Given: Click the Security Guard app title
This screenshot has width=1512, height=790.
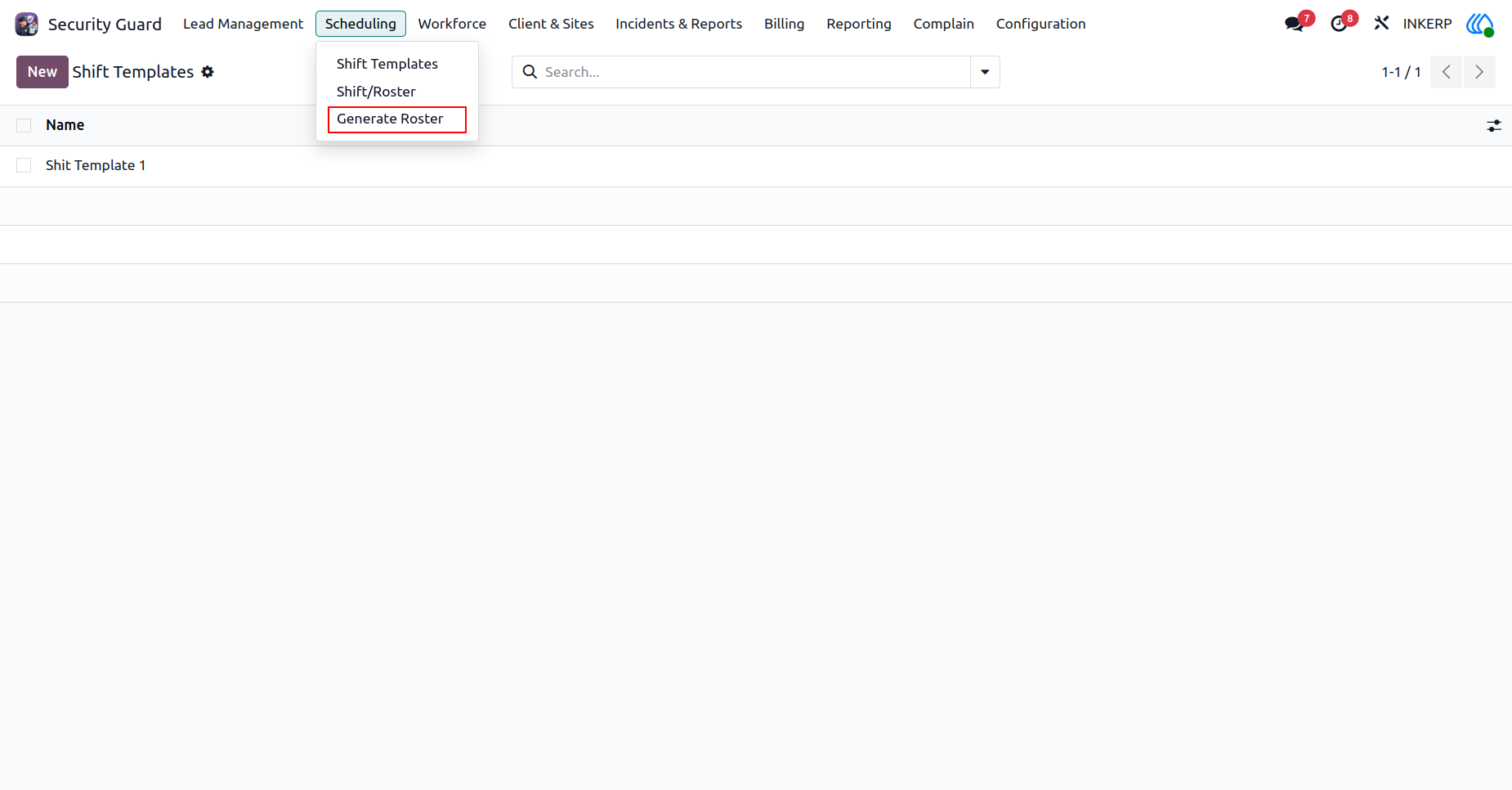Looking at the screenshot, I should point(105,25).
